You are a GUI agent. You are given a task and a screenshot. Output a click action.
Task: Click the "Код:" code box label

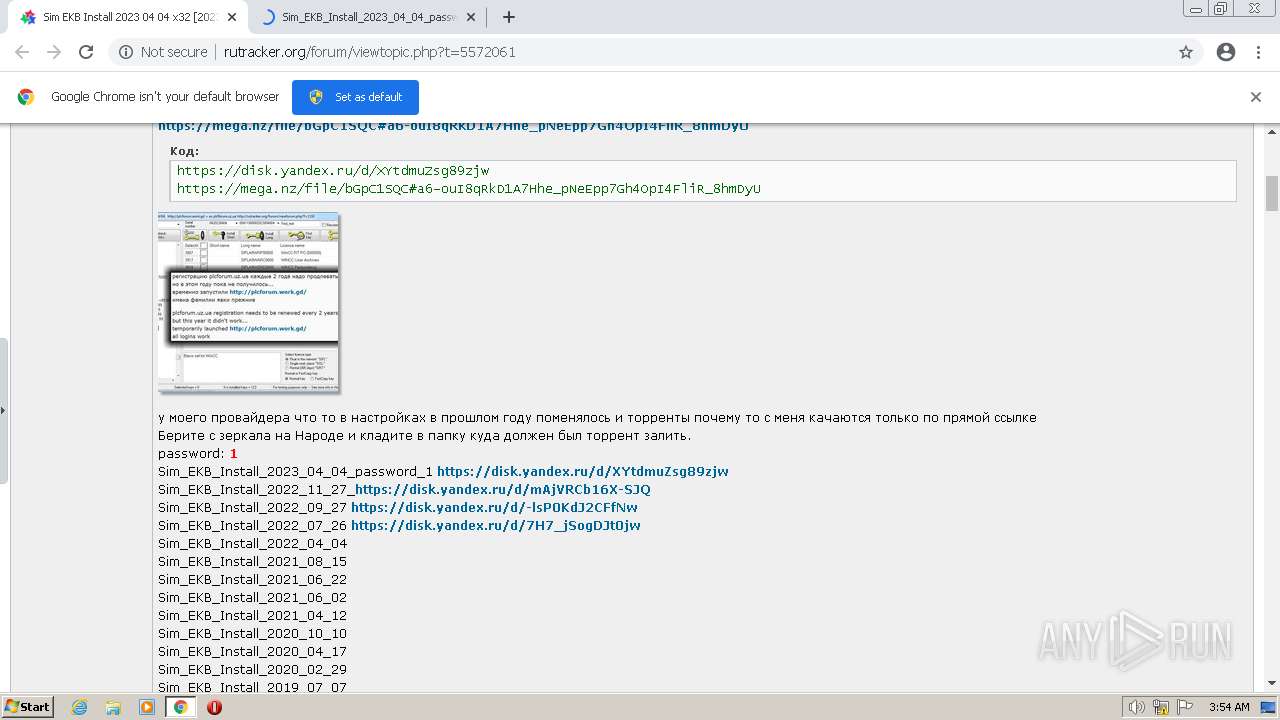tap(184, 151)
